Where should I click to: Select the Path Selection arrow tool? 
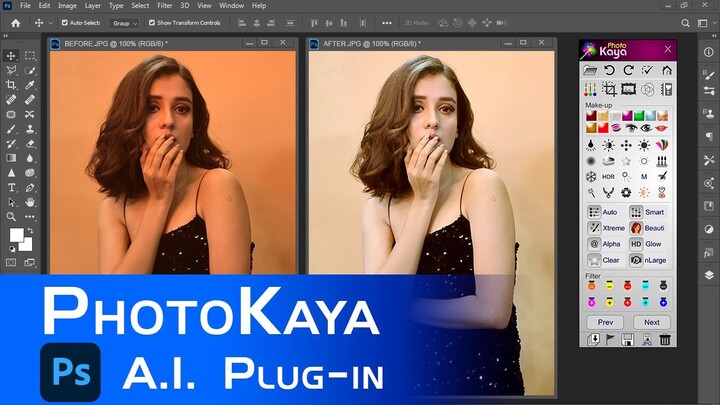click(x=11, y=202)
